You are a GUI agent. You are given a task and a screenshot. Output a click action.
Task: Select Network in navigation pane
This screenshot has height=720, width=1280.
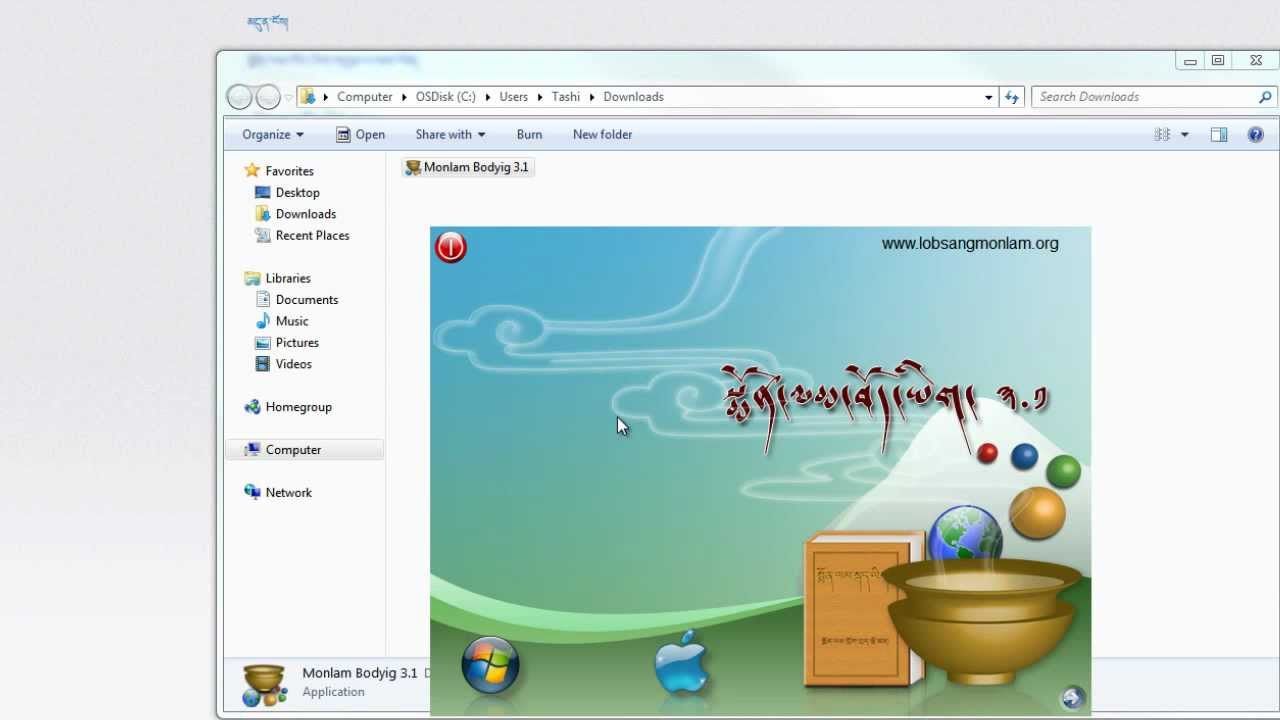[x=288, y=492]
